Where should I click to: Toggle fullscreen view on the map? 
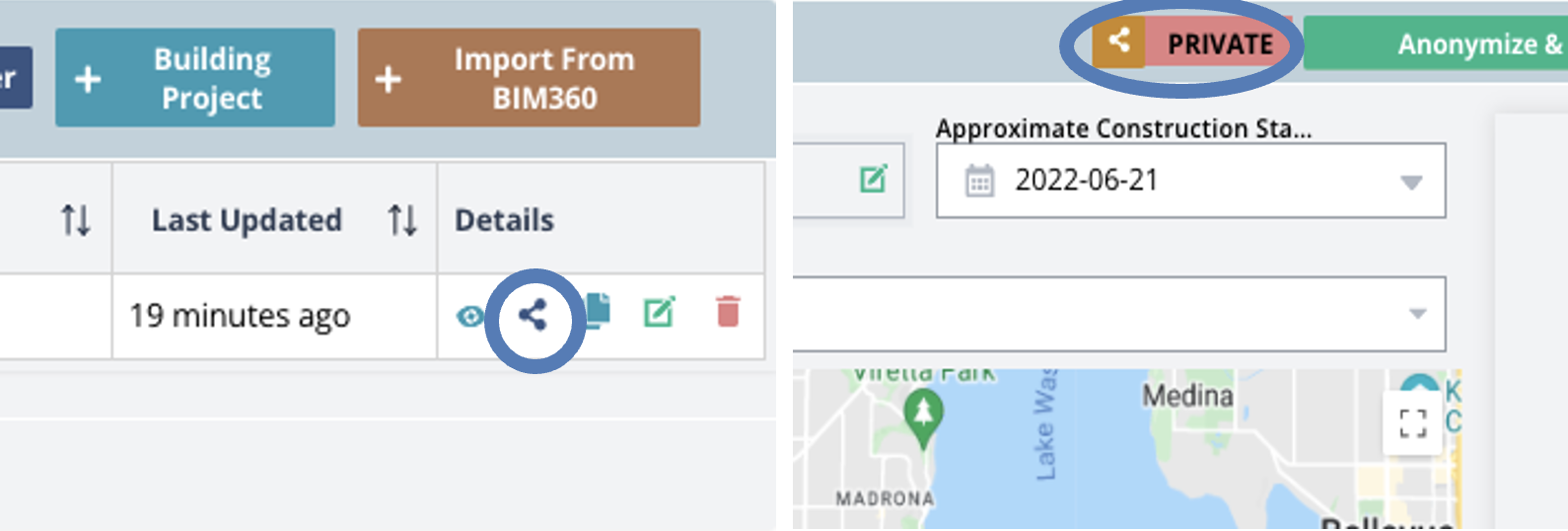pyautogui.click(x=1412, y=423)
